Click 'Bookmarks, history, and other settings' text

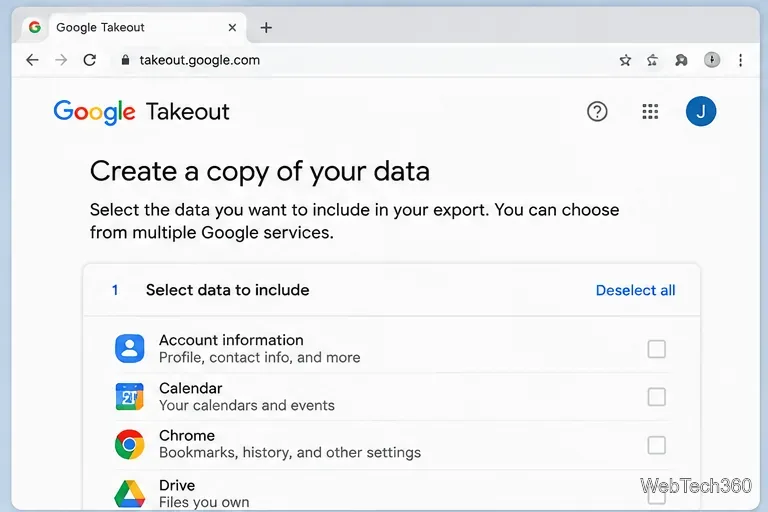coord(290,453)
